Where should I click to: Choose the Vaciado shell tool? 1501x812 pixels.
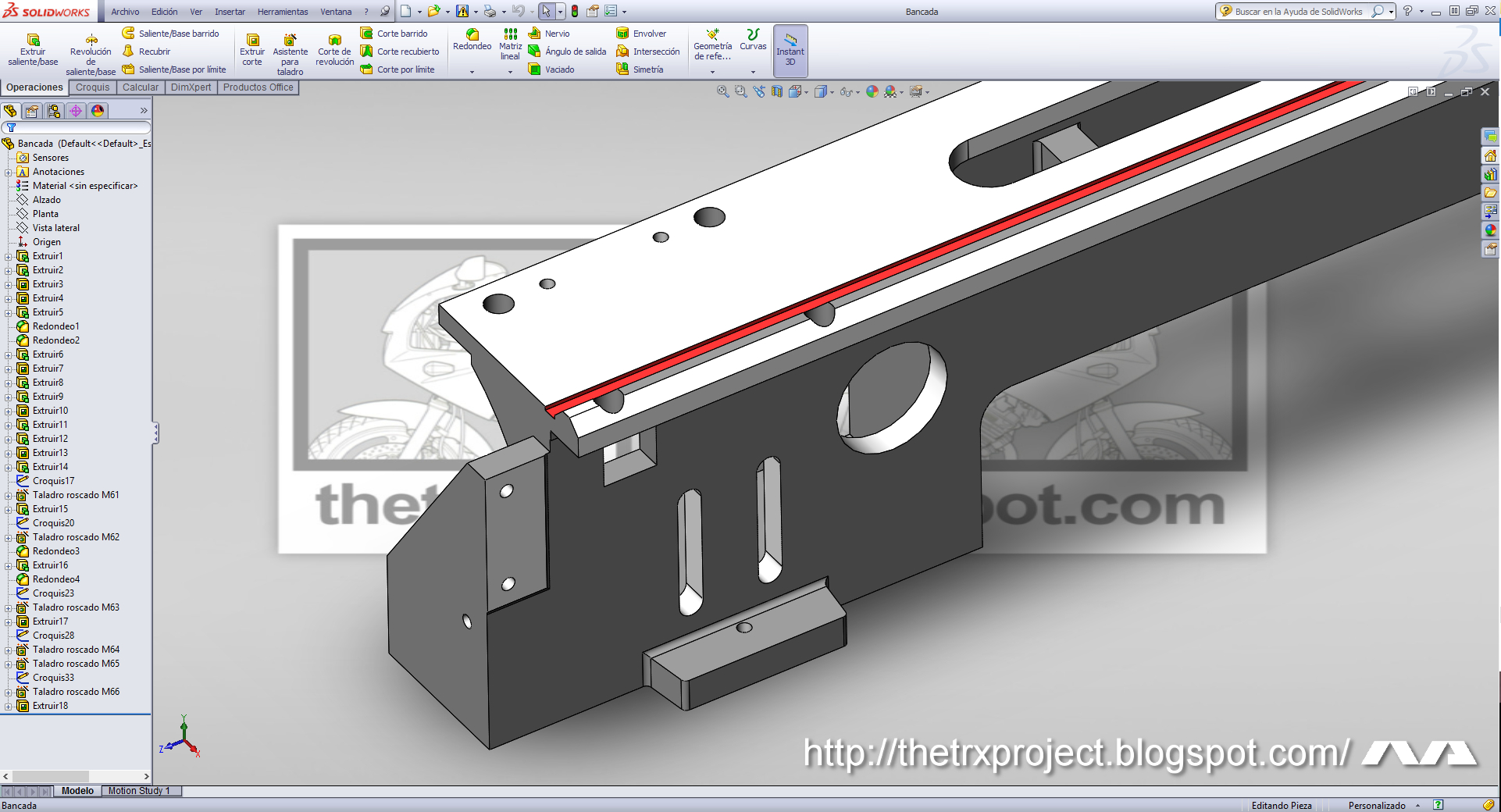point(551,69)
